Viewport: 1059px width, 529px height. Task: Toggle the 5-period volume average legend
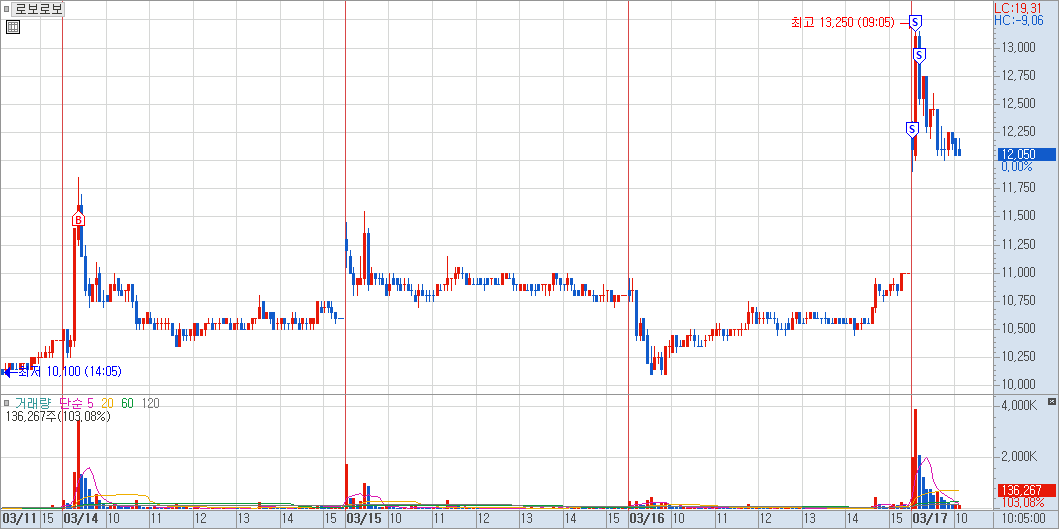point(90,403)
